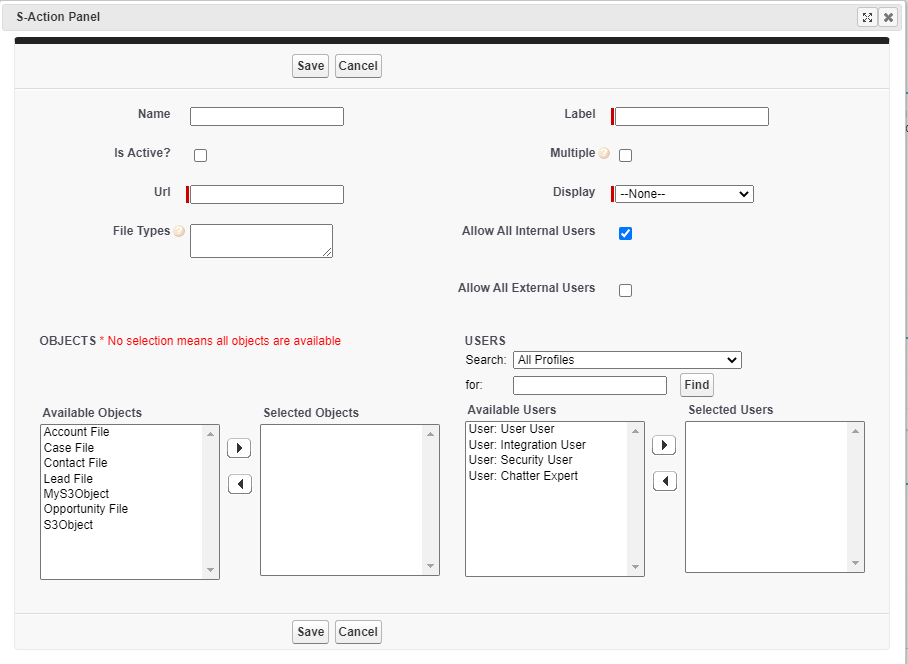Image resolution: width=908 pixels, height=664 pixels.
Task: Open the Display dropdown
Action: [684, 194]
